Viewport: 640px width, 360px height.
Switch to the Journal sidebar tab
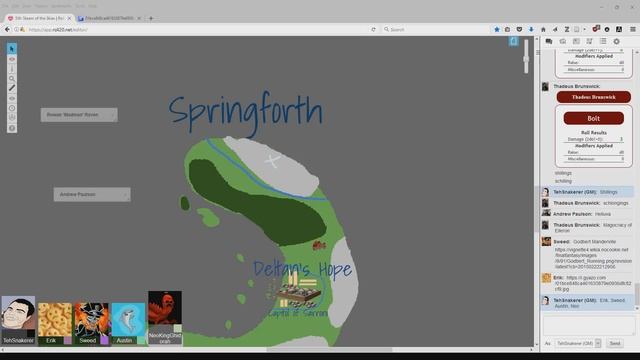point(576,41)
